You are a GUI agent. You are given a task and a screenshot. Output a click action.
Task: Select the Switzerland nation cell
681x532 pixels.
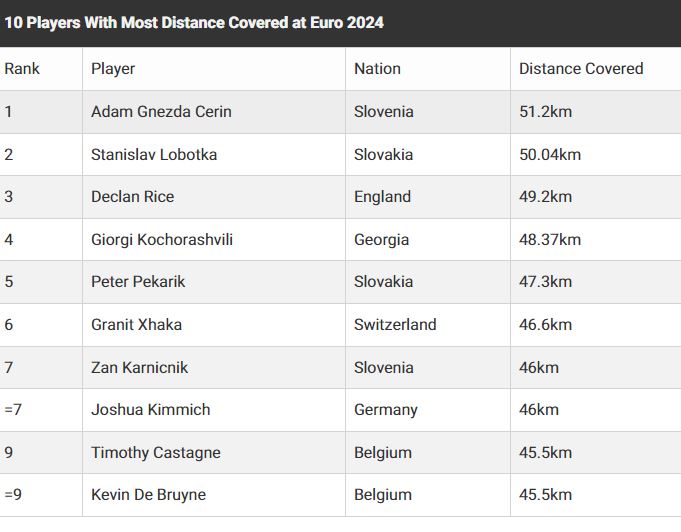click(395, 325)
